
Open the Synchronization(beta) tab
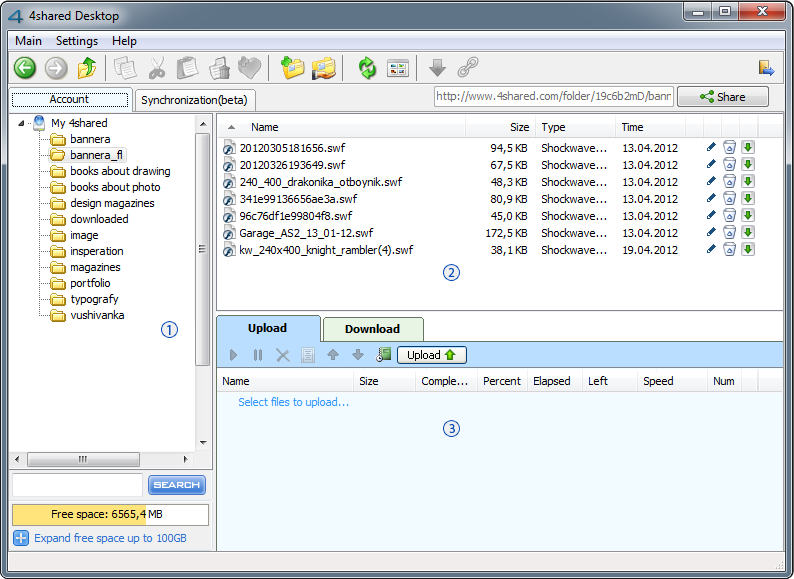coord(194,100)
